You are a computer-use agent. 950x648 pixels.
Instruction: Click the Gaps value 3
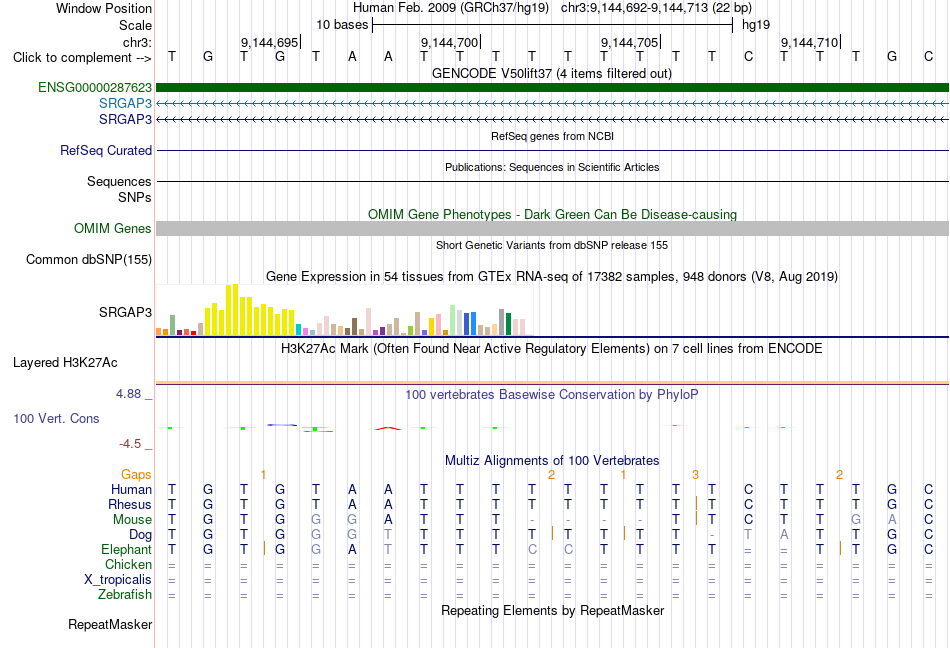(696, 475)
